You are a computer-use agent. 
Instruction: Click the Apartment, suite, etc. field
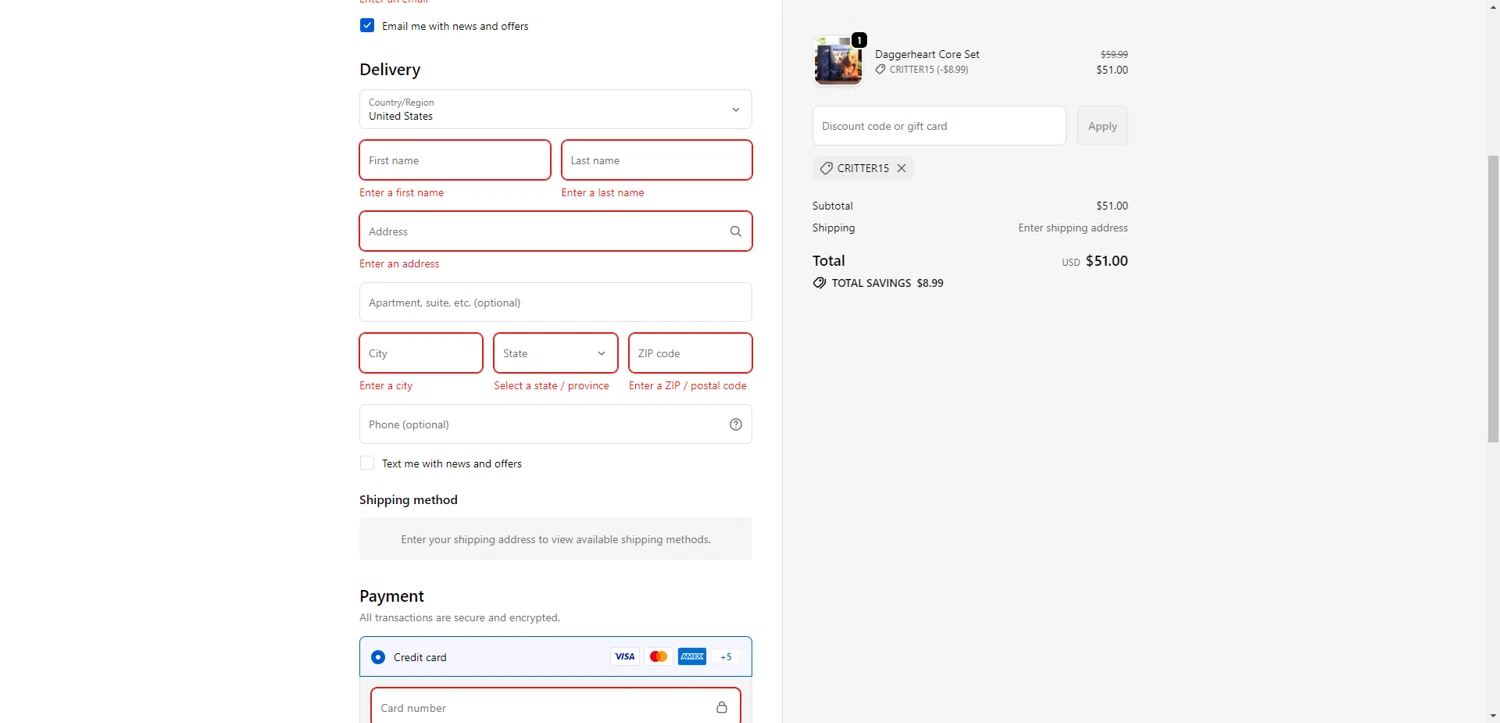tap(555, 303)
